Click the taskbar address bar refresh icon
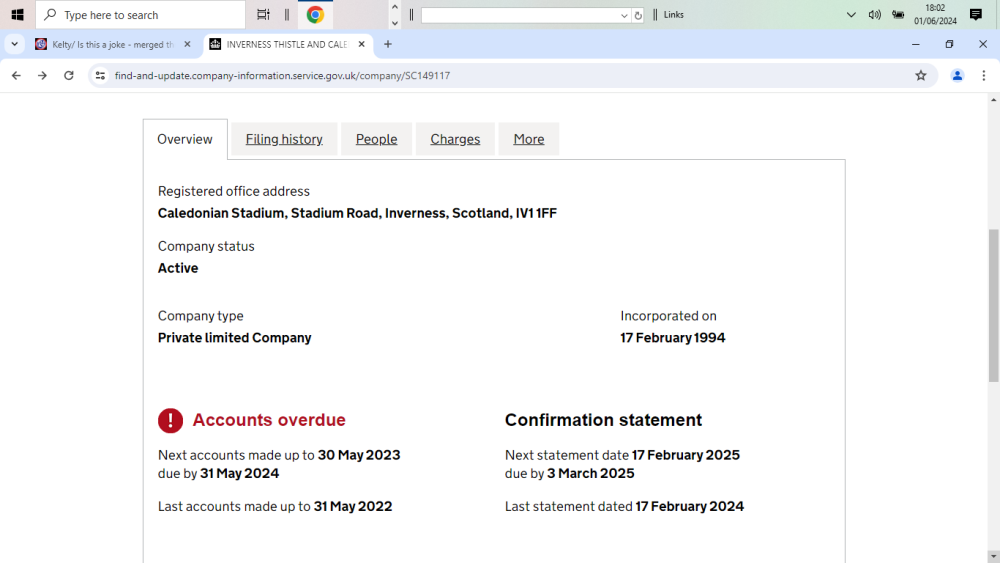This screenshot has height=563, width=1000. (638, 15)
